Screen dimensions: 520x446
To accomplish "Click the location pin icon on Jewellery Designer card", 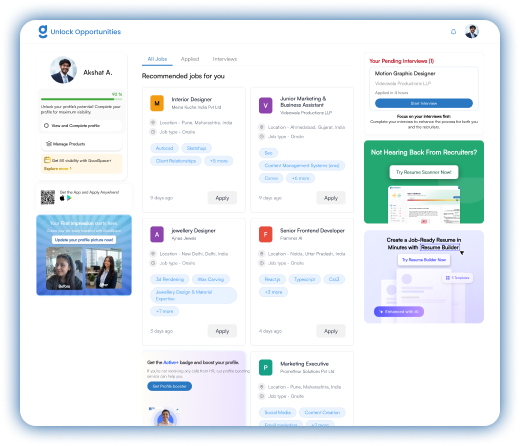I will pos(153,254).
